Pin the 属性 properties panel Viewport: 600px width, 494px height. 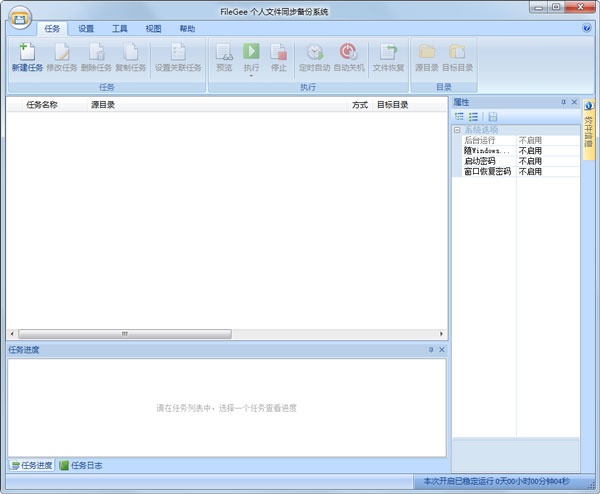[x=563, y=102]
